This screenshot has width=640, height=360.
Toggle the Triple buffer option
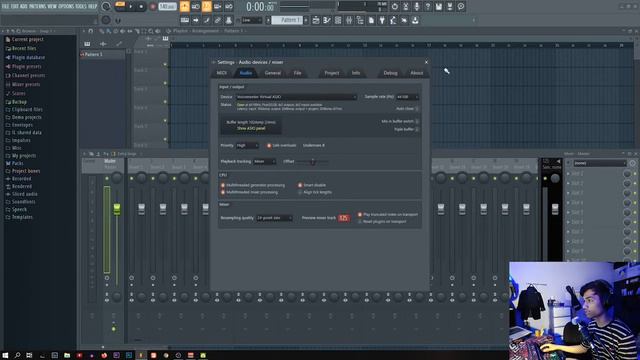coord(416,129)
